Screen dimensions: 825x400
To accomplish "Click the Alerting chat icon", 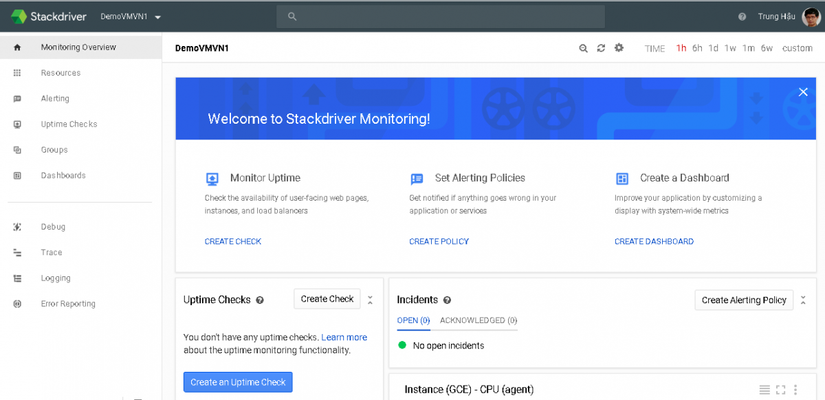I will coord(17,98).
